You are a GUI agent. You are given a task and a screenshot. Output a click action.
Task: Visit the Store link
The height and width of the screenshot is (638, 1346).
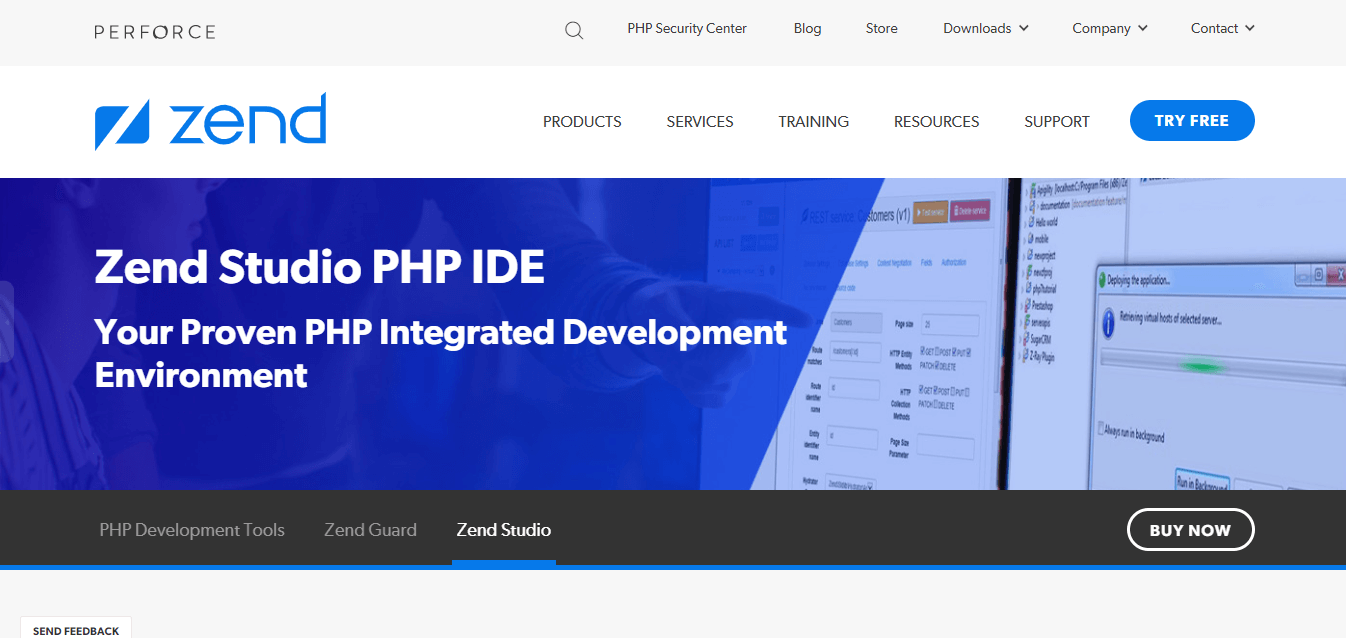tap(881, 29)
